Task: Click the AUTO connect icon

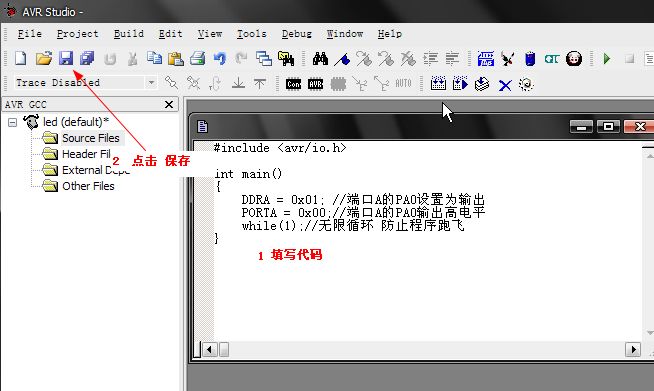Action: point(403,84)
